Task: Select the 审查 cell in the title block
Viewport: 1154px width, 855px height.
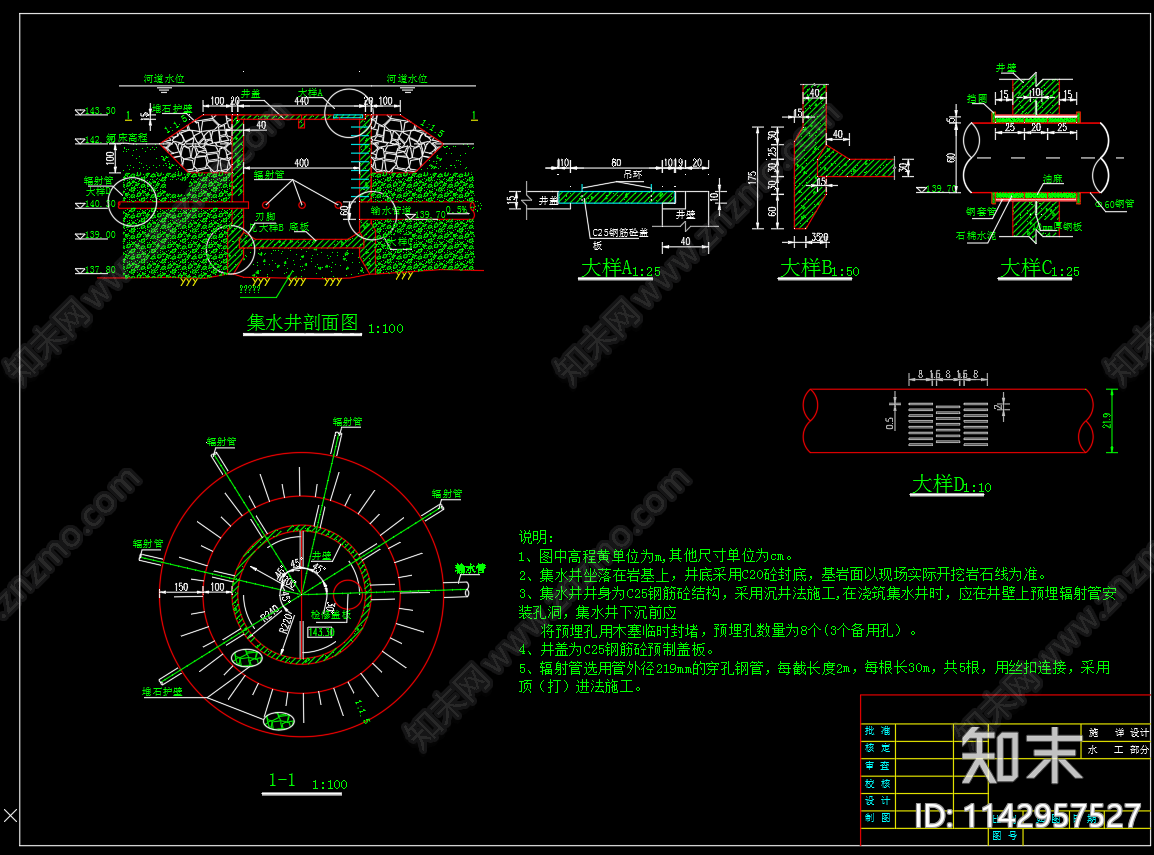Action: pos(877,766)
